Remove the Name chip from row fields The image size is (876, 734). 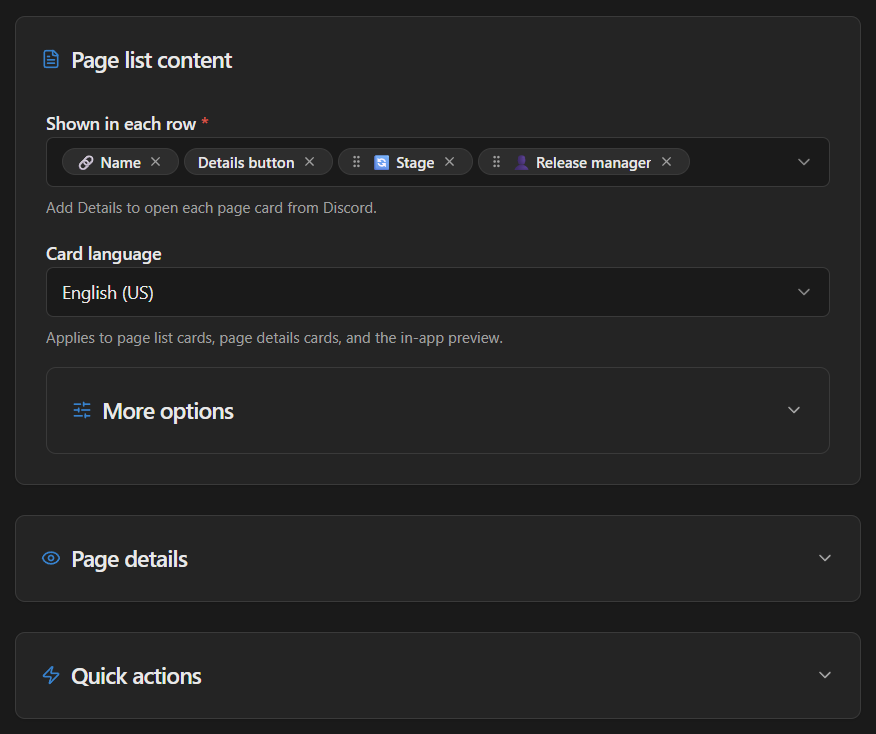coord(155,162)
